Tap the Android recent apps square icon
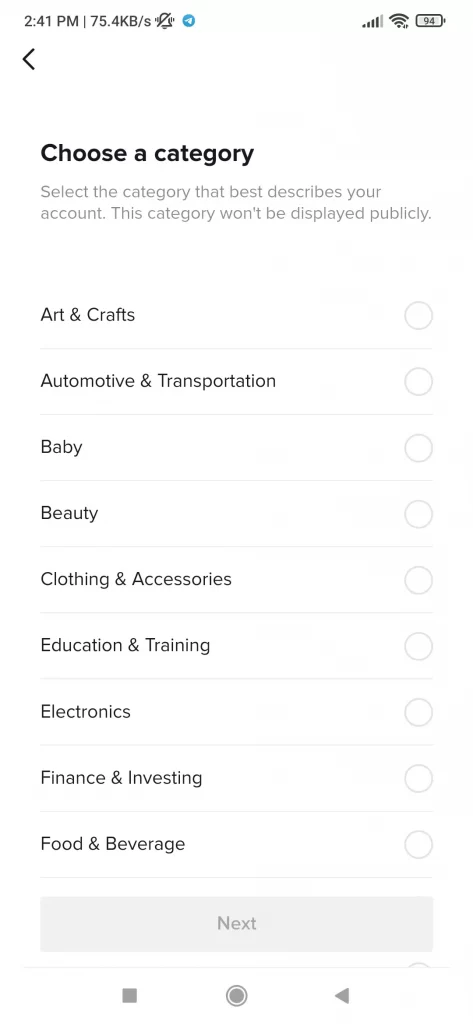473x1024 pixels. (129, 995)
